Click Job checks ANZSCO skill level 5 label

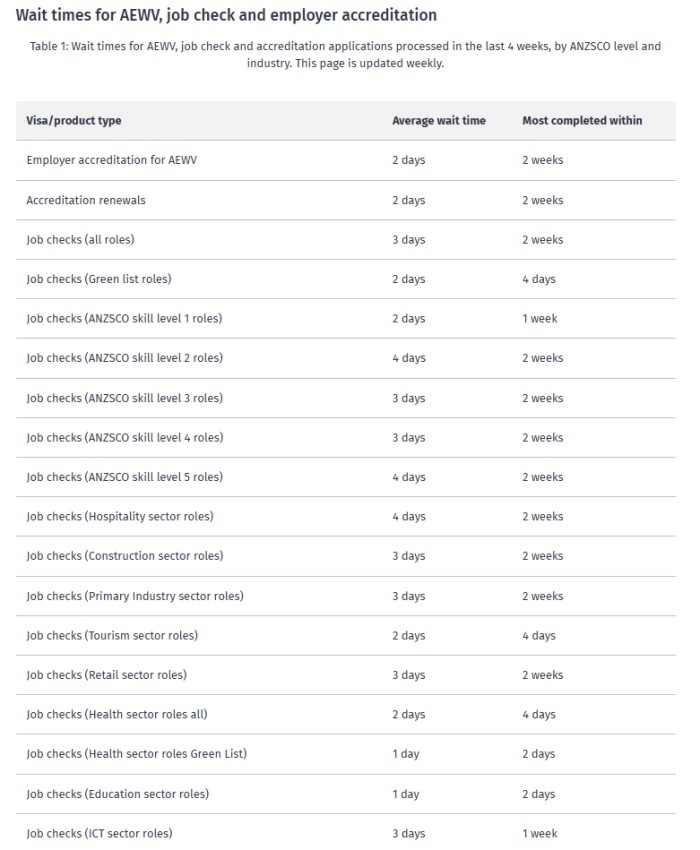124,477
